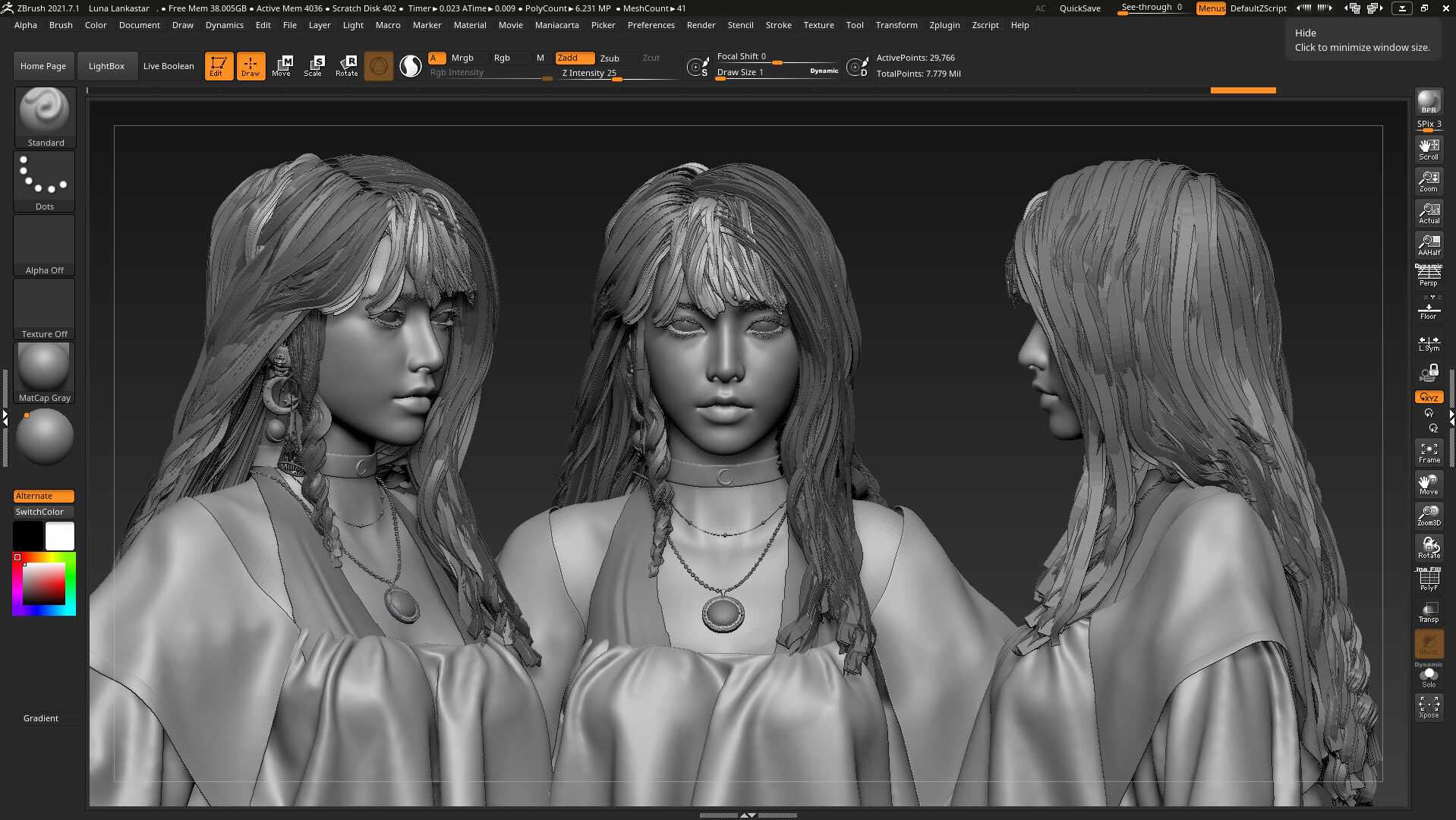Click the Zoom3D icon on the right shelf

(1429, 516)
